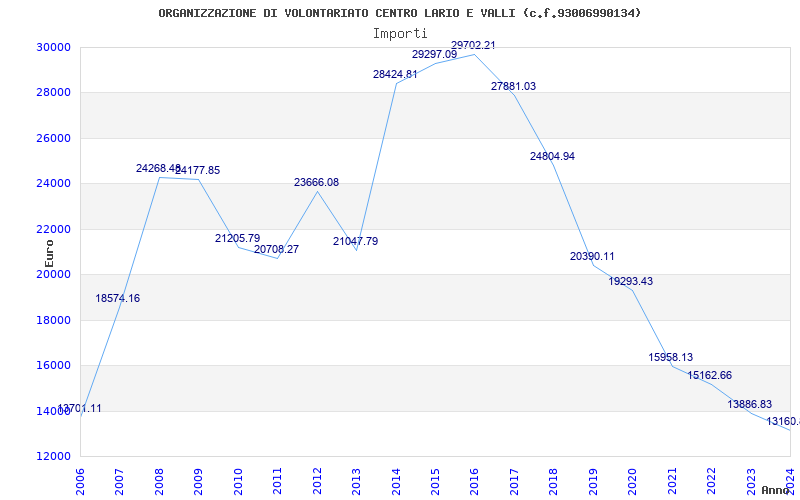This screenshot has height=500, width=800.
Task: Click y-axis tick 26000
Action: (x=53, y=138)
